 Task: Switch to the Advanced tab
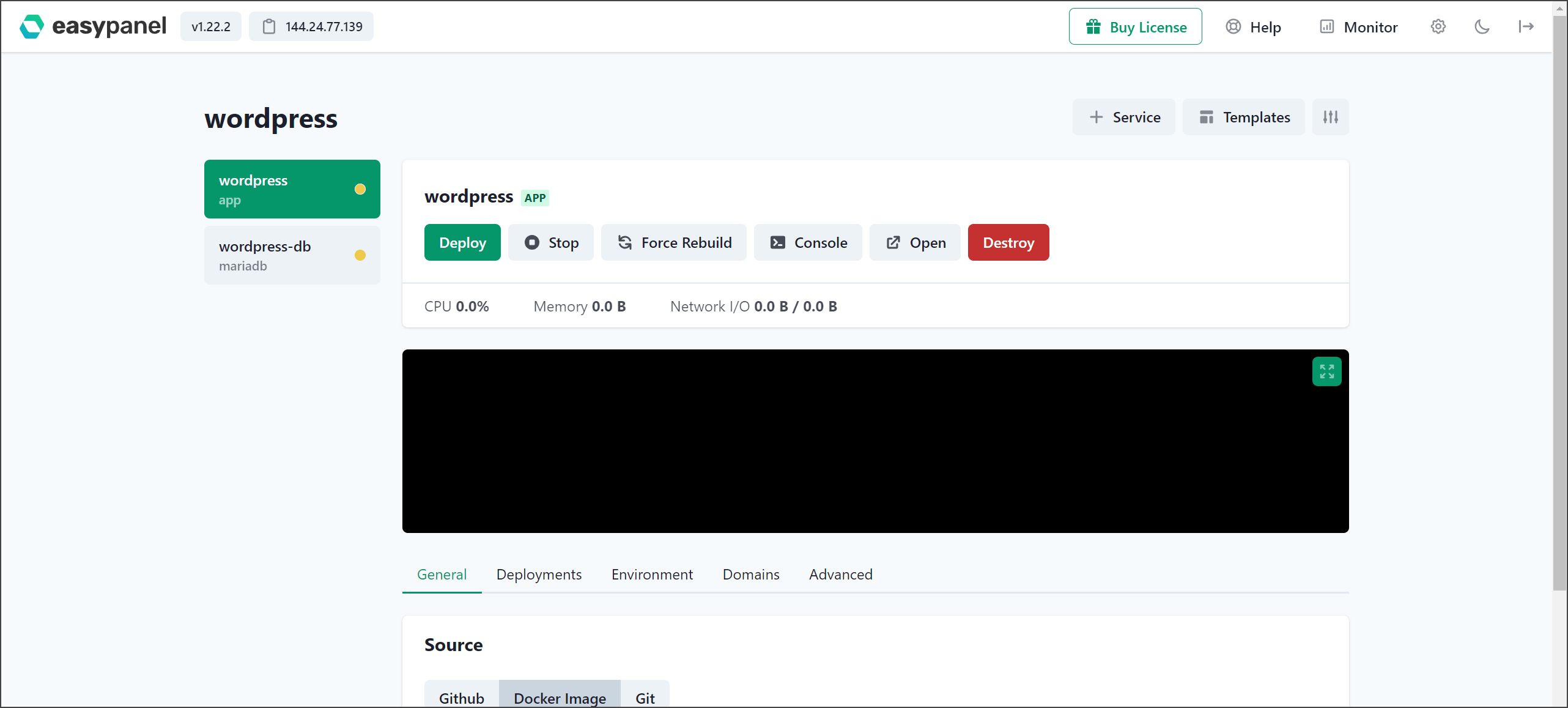click(841, 575)
